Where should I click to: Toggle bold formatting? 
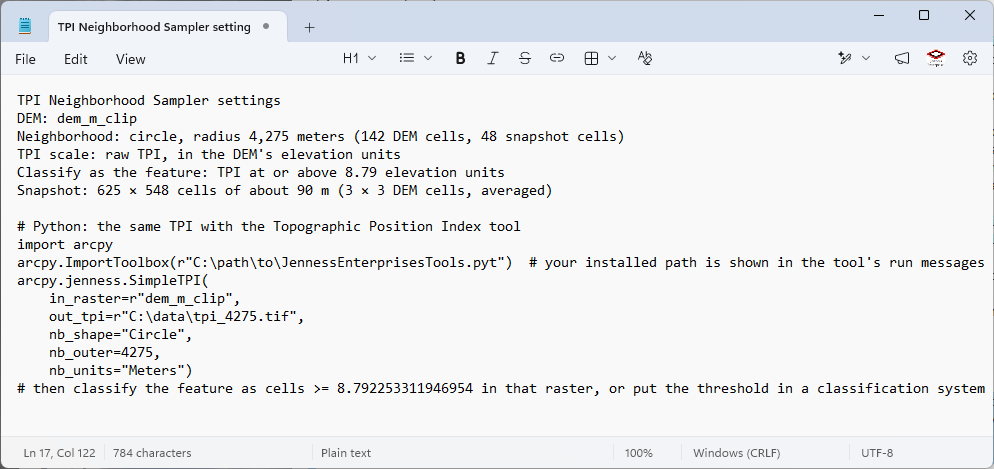click(x=460, y=58)
